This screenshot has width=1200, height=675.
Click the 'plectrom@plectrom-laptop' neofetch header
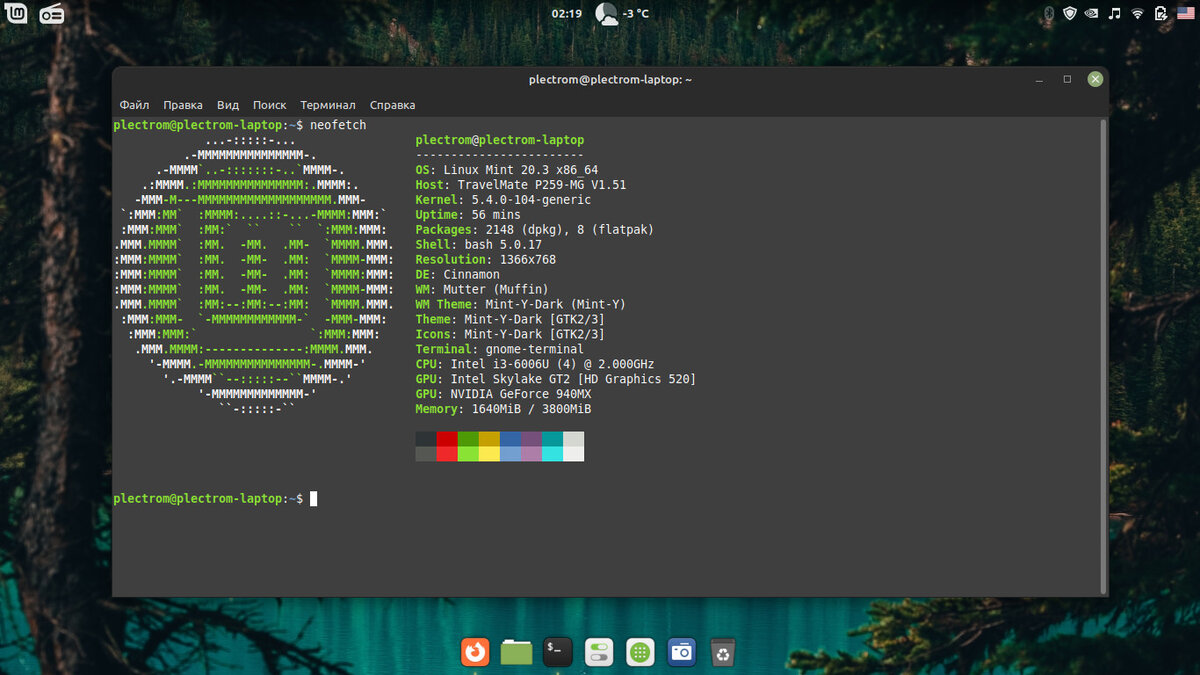500,140
